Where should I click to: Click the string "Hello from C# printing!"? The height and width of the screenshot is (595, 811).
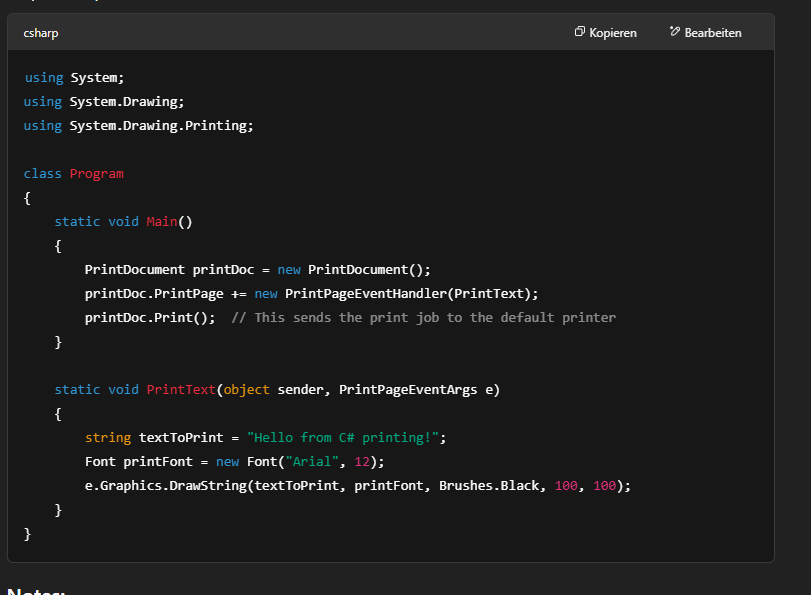click(x=343, y=438)
